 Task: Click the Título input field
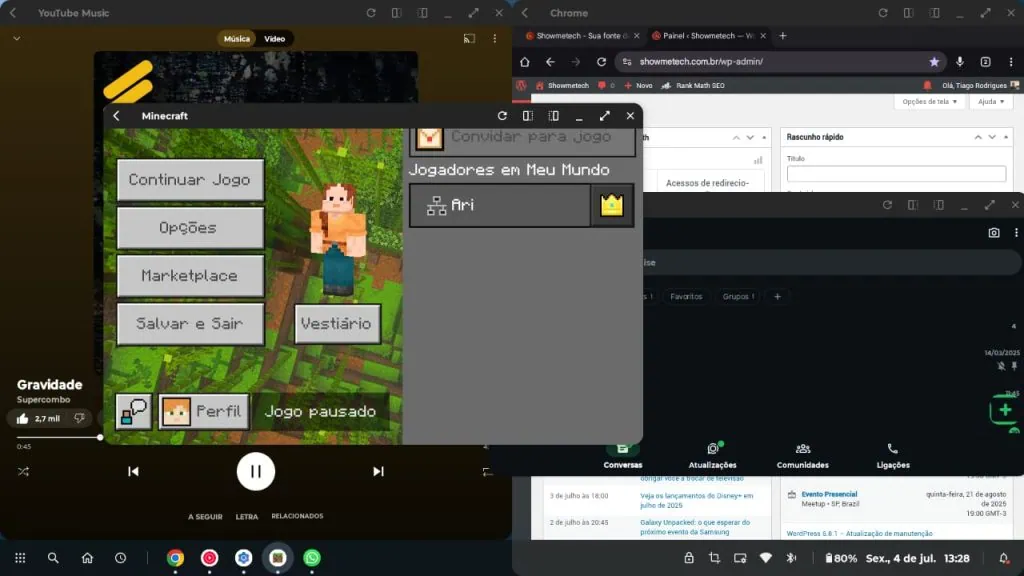click(896, 174)
